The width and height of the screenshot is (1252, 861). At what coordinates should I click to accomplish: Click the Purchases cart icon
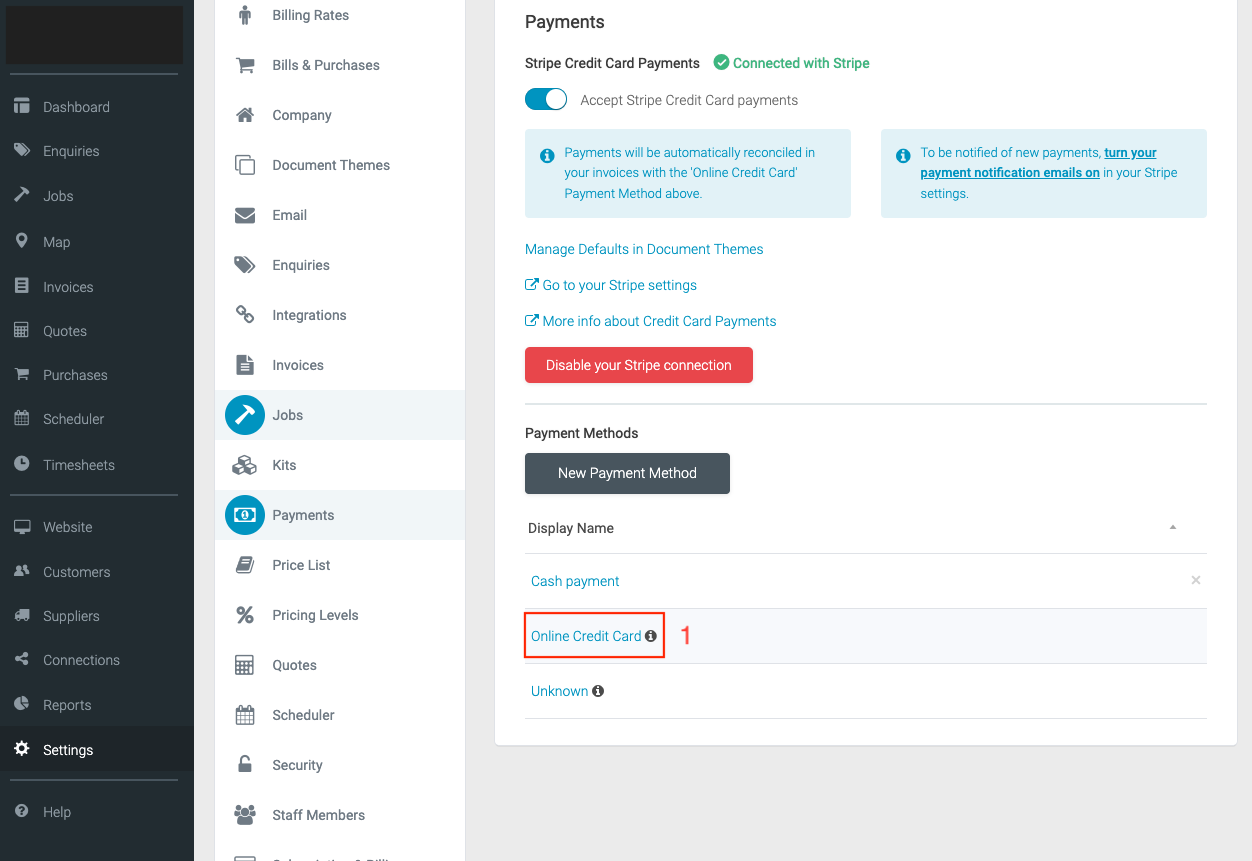22,374
